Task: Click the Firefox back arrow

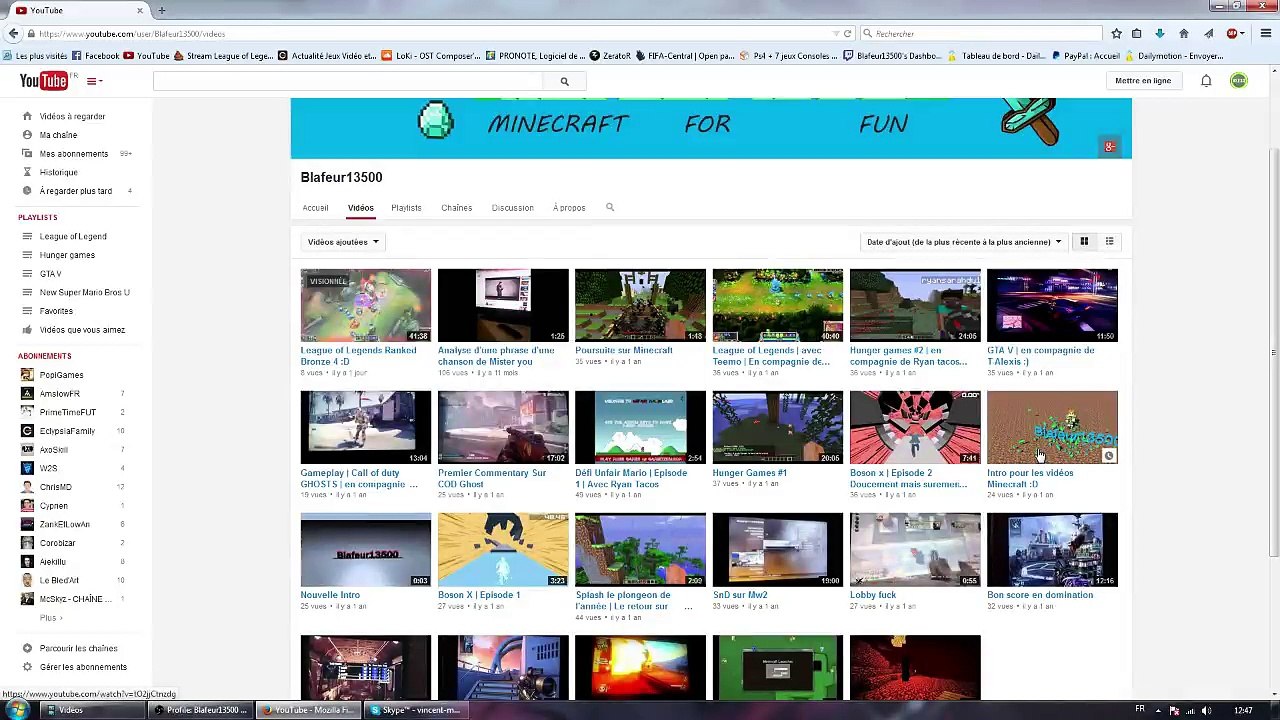Action: pyautogui.click(x=13, y=34)
